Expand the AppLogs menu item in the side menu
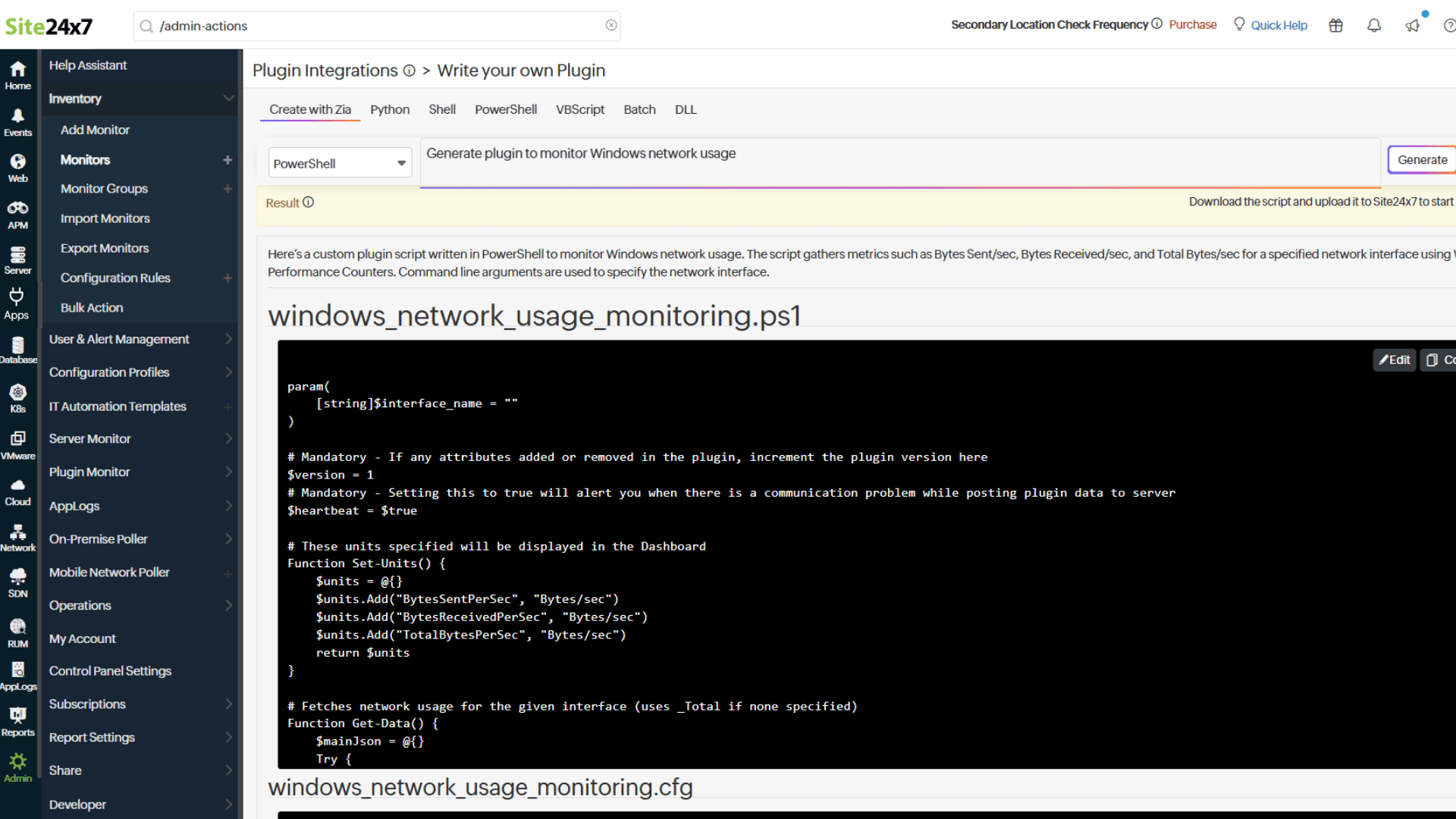 tap(228, 506)
